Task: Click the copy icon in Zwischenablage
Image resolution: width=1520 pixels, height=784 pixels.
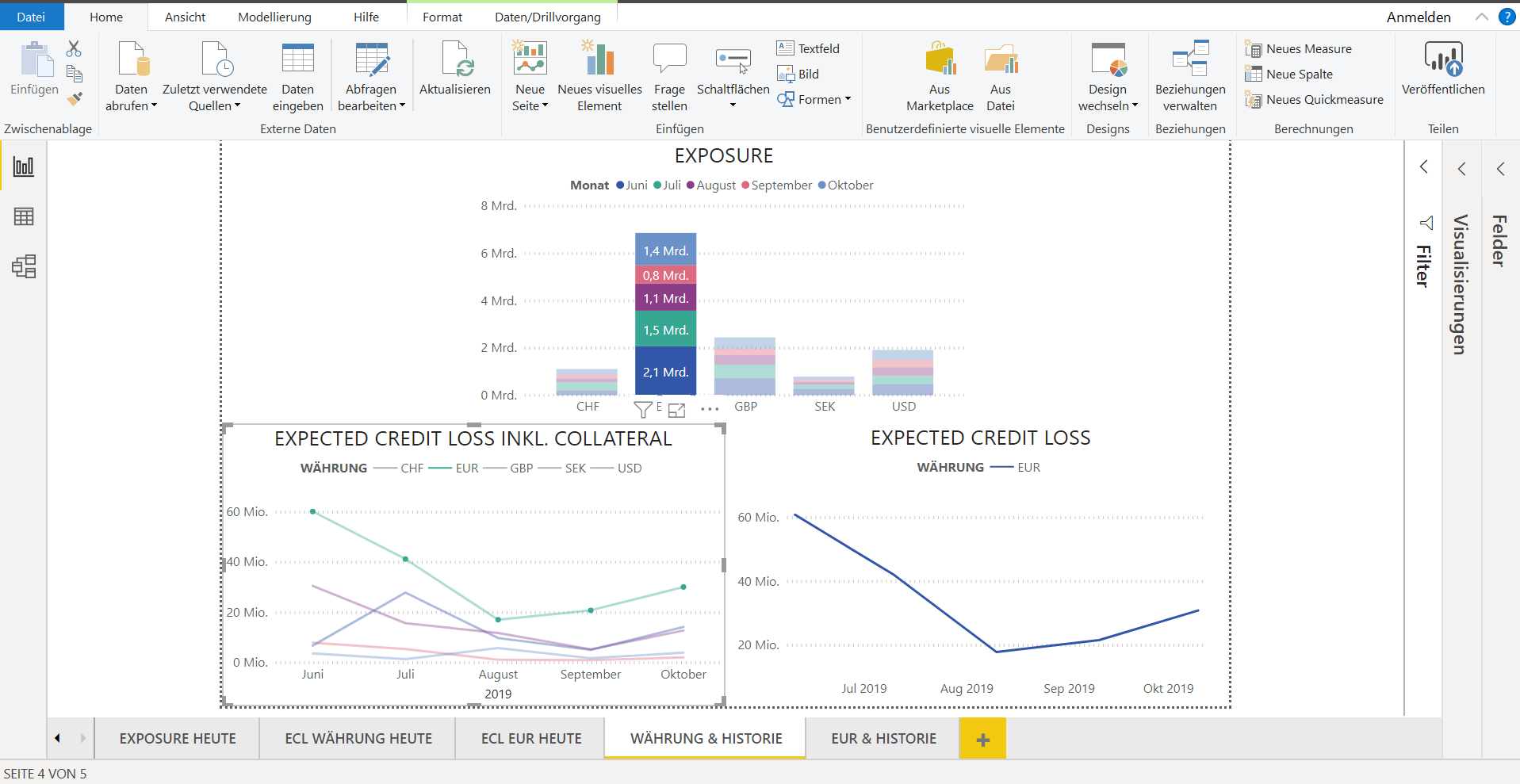Action: point(75,74)
